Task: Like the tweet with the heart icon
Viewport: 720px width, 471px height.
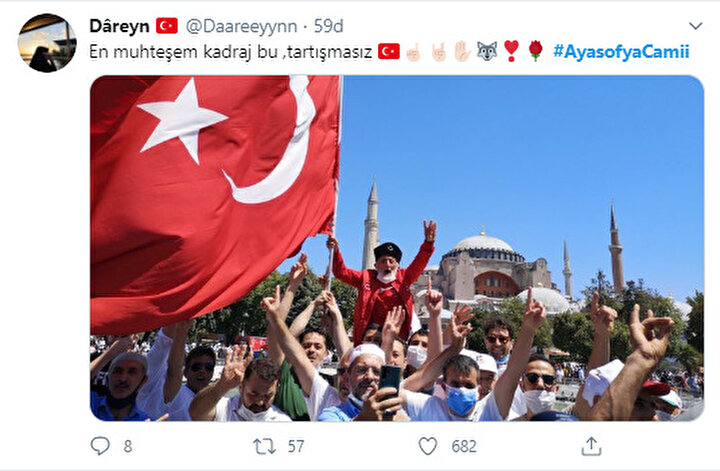Action: [x=428, y=446]
